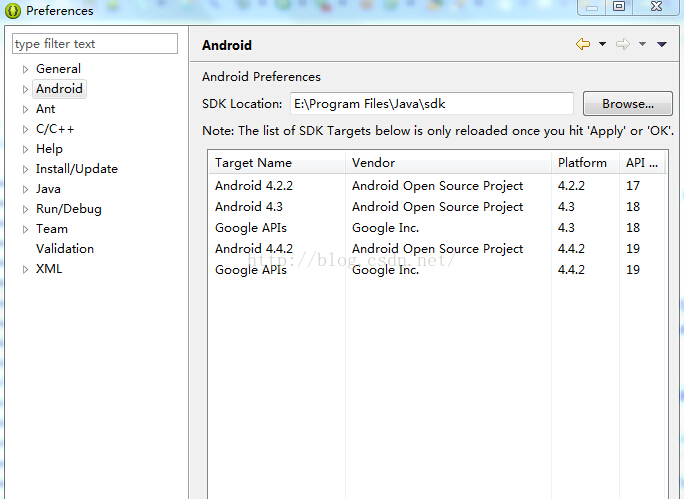Expand the Java tree node
The height and width of the screenshot is (499, 684).
click(25, 189)
